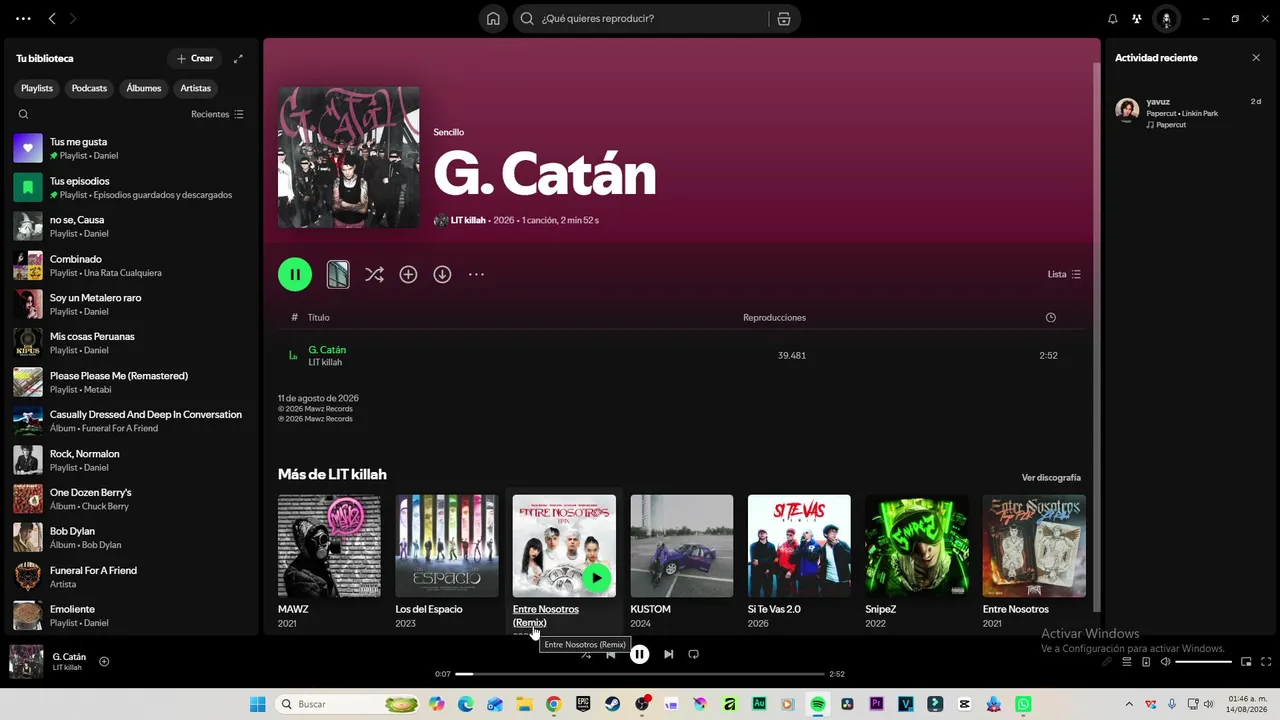
Task: Filter library by Playlists
Action: (37, 88)
